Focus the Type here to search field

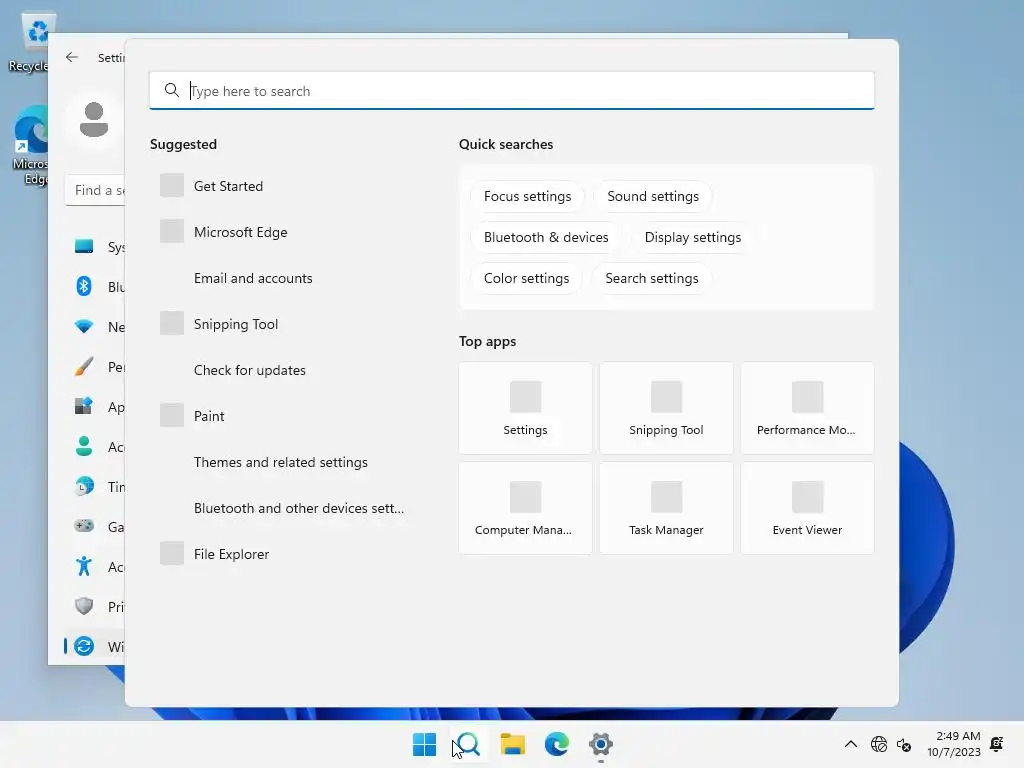pyautogui.click(x=512, y=91)
